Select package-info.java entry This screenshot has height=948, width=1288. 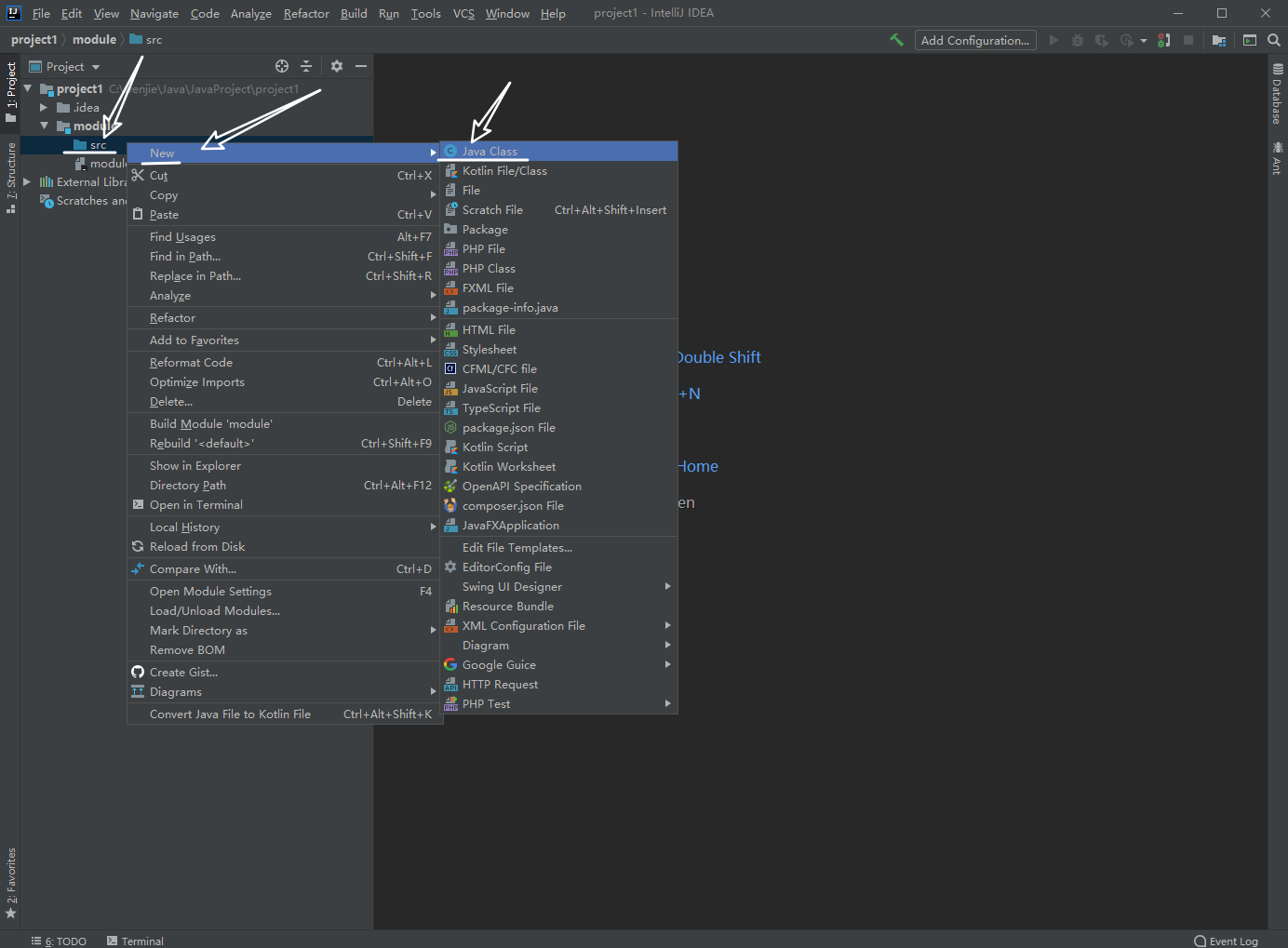[x=558, y=307]
